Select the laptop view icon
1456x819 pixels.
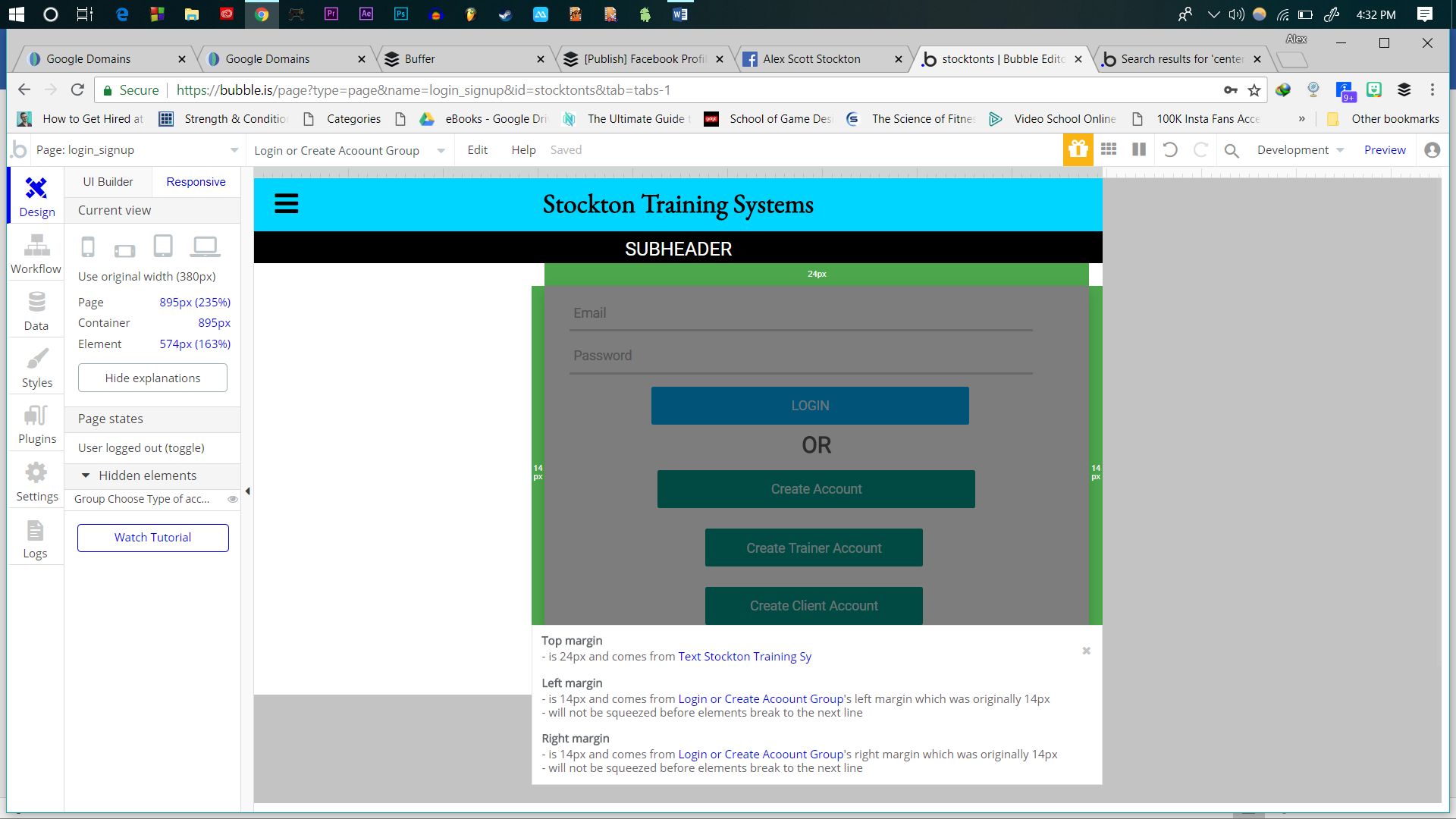(205, 246)
